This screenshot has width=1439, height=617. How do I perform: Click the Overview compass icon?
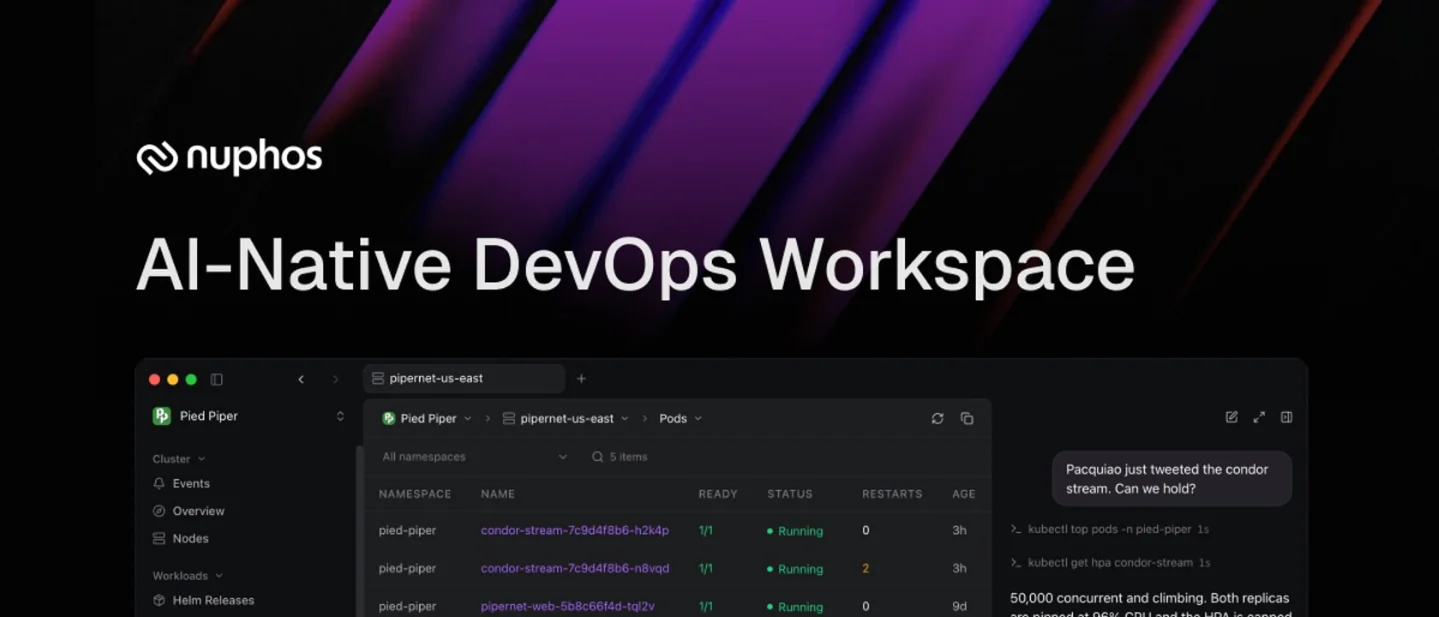159,511
